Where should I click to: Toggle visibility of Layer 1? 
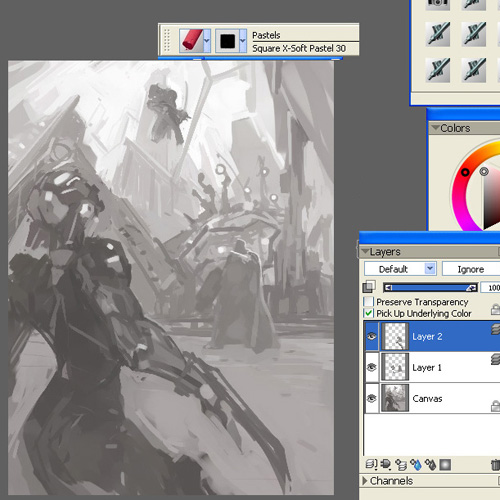pos(372,367)
